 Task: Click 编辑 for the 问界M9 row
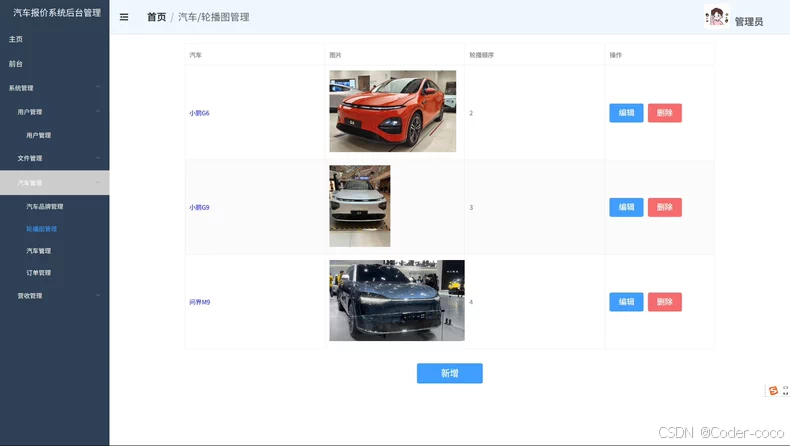tap(626, 302)
